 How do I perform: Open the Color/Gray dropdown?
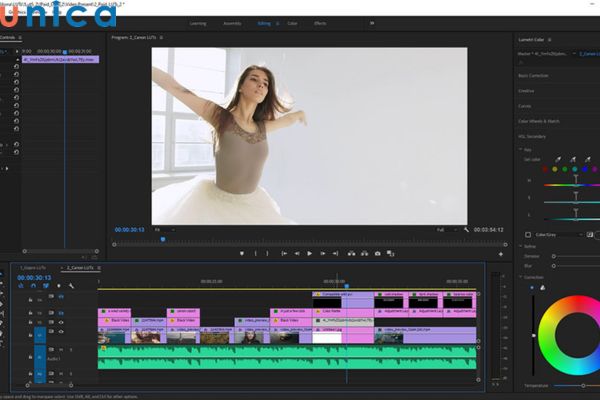(x=559, y=235)
